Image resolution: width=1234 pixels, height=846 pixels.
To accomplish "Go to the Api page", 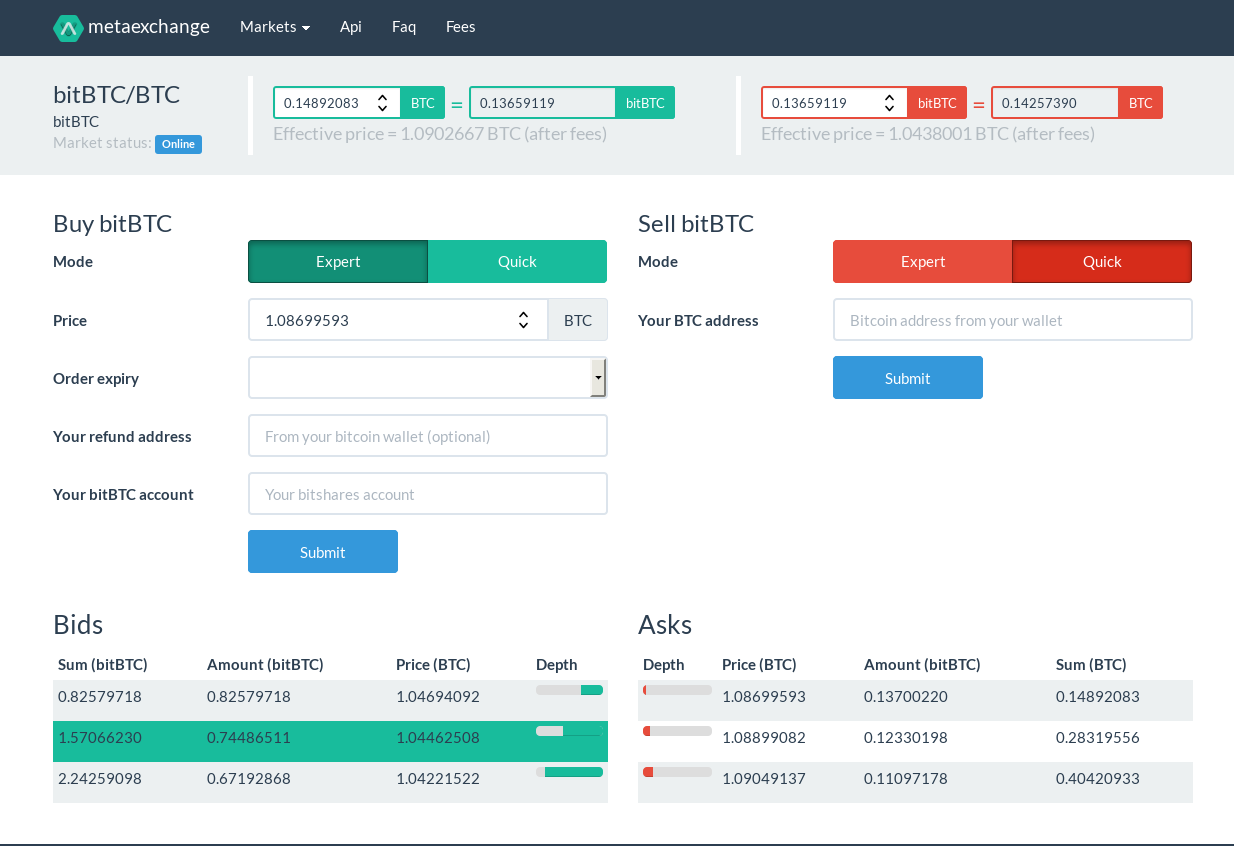I will point(351,27).
